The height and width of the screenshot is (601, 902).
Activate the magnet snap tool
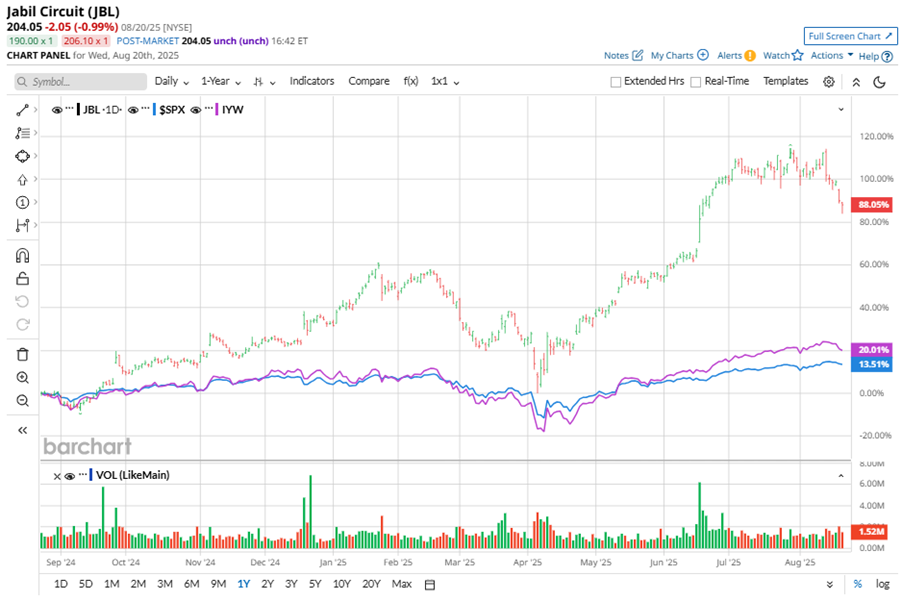click(22, 255)
